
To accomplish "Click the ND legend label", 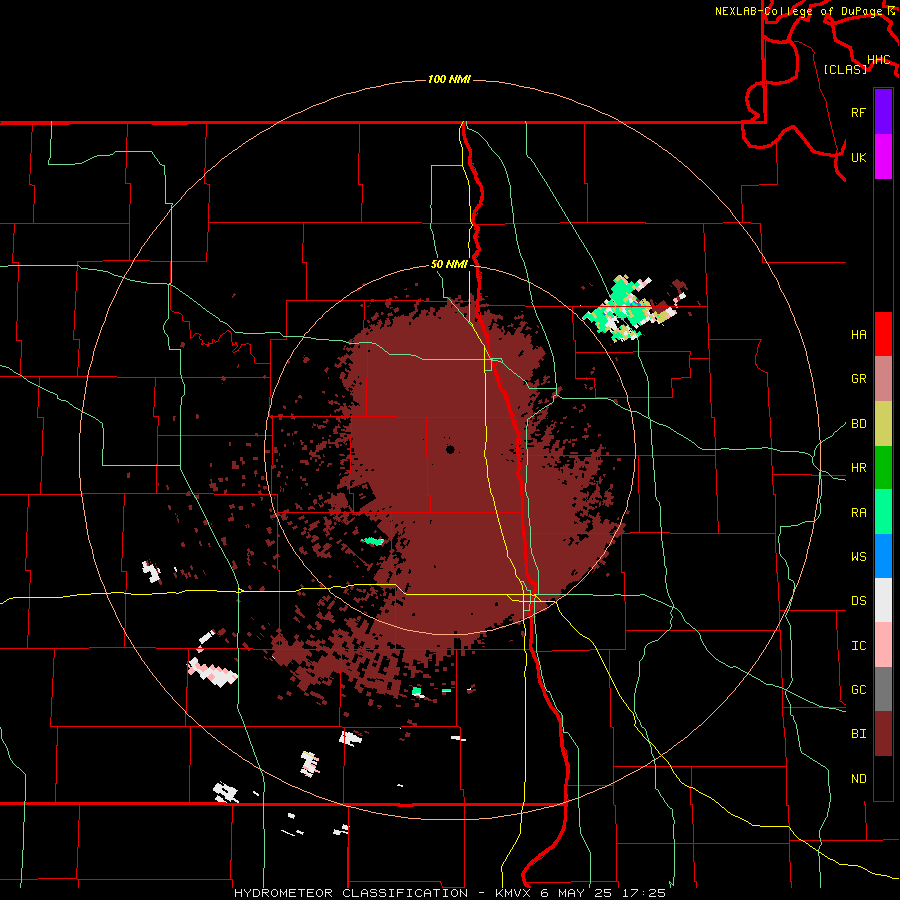I will pos(859,779).
